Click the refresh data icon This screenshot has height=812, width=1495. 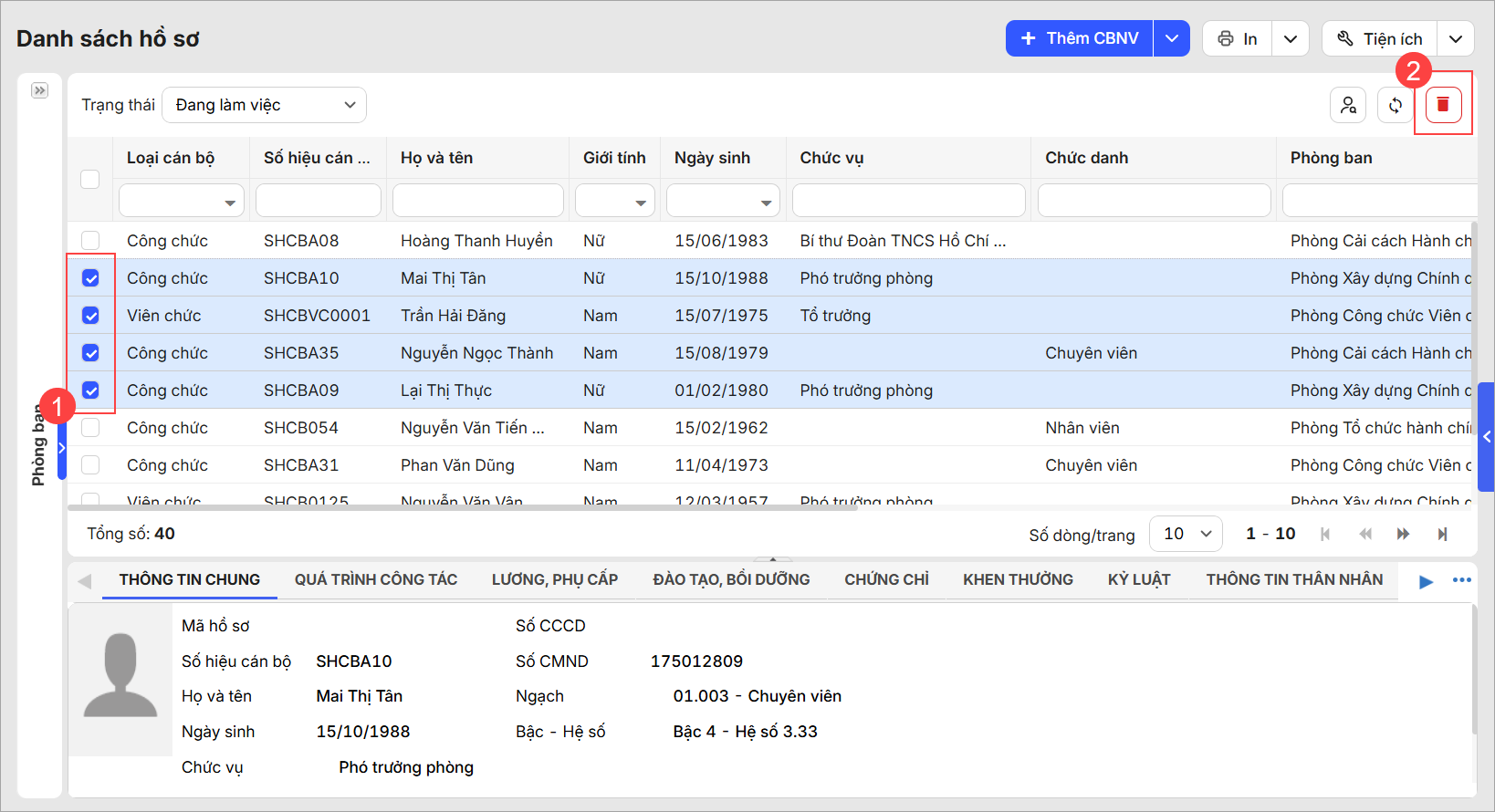click(1395, 105)
